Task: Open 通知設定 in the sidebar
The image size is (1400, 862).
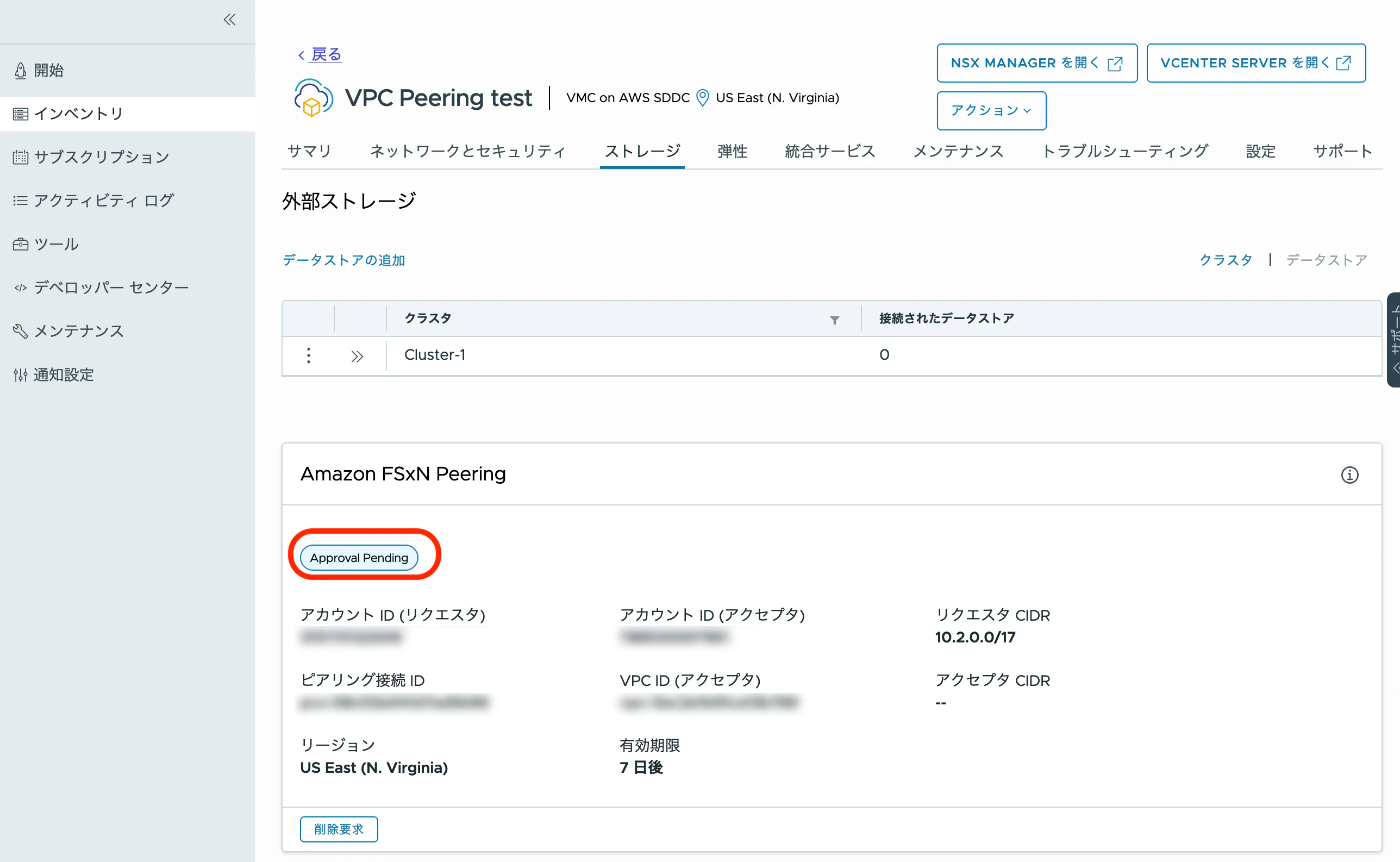Action: (x=63, y=374)
